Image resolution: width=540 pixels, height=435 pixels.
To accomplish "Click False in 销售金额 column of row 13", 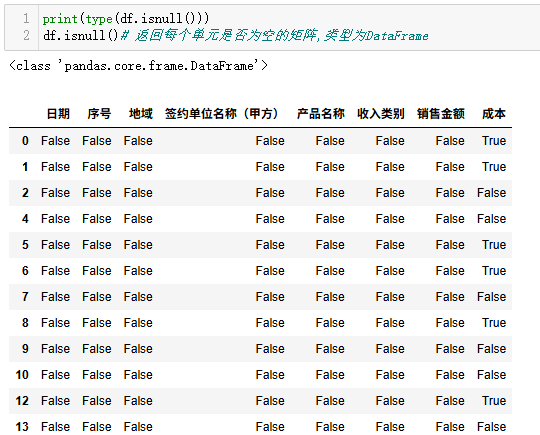I will [x=450, y=427].
